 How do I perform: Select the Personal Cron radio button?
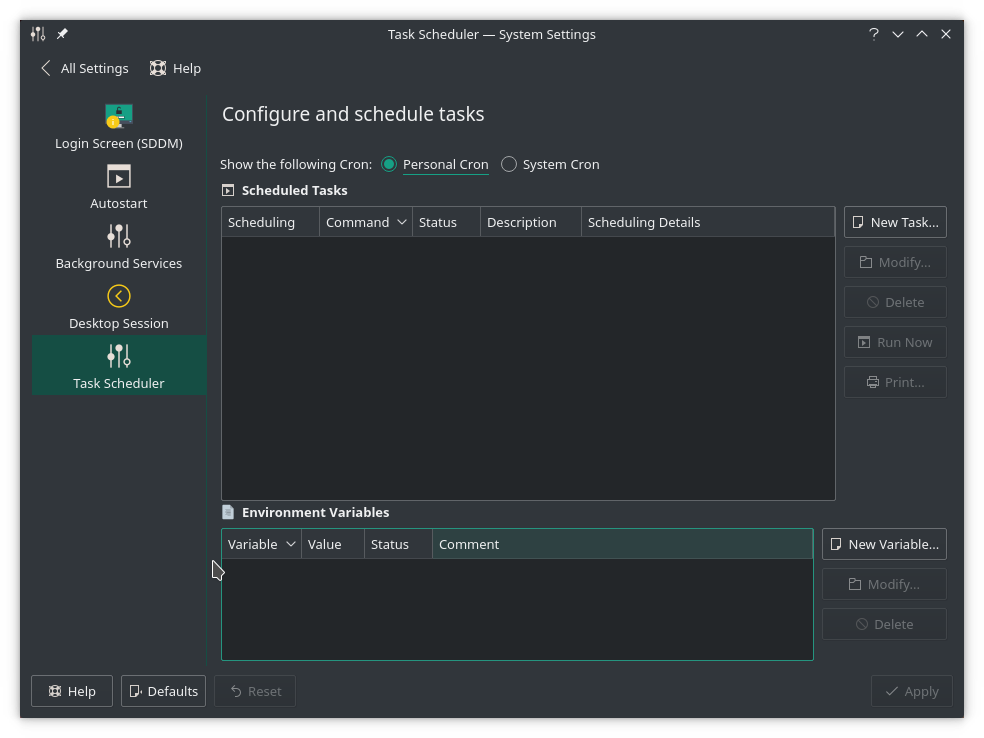tap(389, 164)
